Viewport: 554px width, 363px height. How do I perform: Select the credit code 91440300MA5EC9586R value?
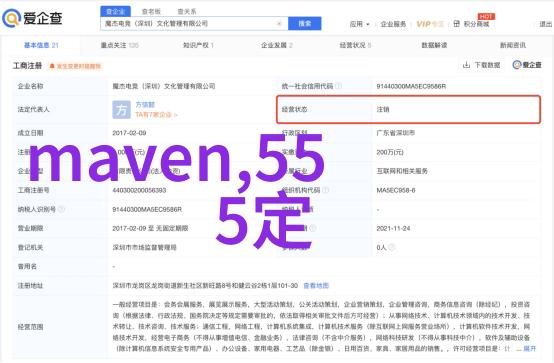point(411,86)
